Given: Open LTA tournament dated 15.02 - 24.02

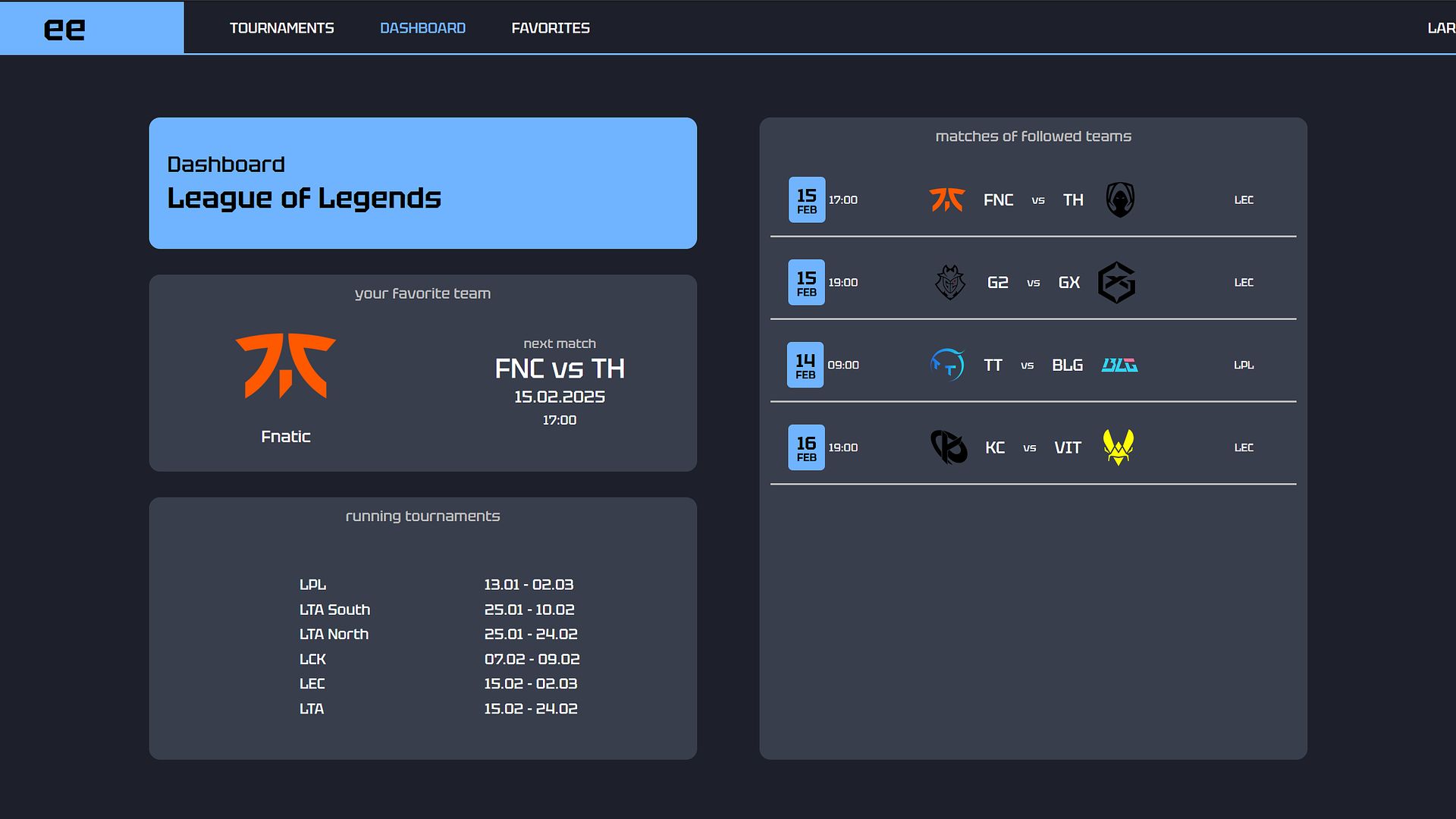Looking at the screenshot, I should [312, 709].
